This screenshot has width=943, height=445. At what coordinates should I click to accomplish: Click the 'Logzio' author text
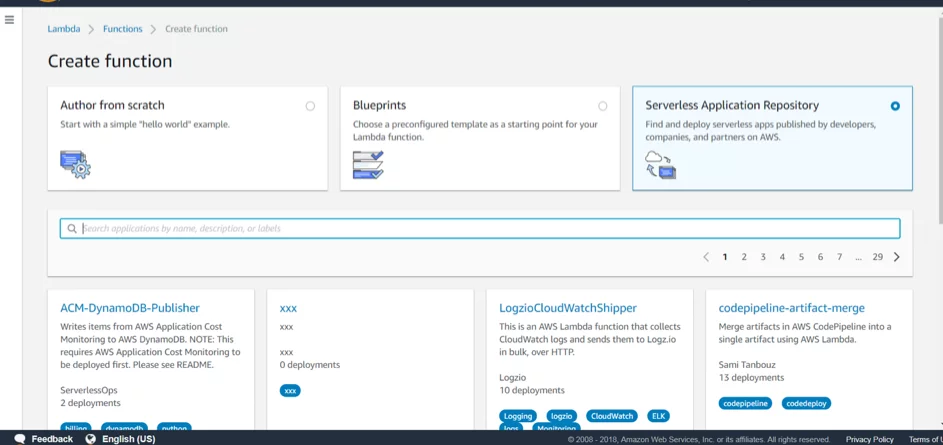[x=512, y=378]
